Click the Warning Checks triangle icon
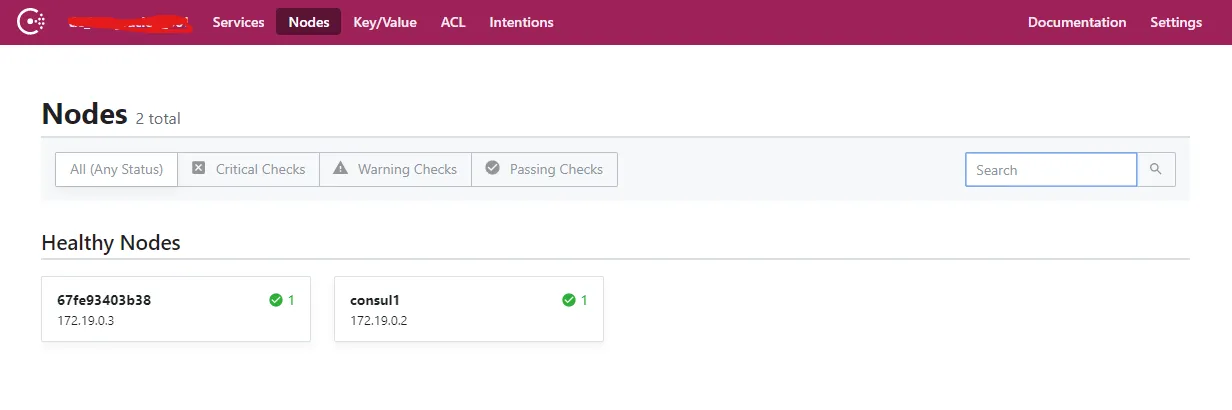This screenshot has height=410, width=1232. (x=340, y=168)
